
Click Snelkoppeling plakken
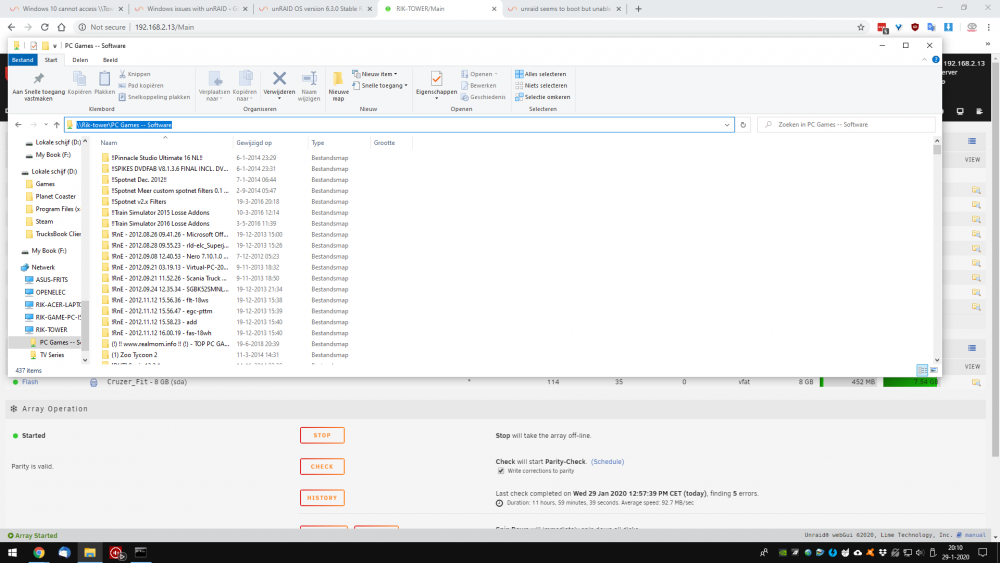(x=154, y=97)
